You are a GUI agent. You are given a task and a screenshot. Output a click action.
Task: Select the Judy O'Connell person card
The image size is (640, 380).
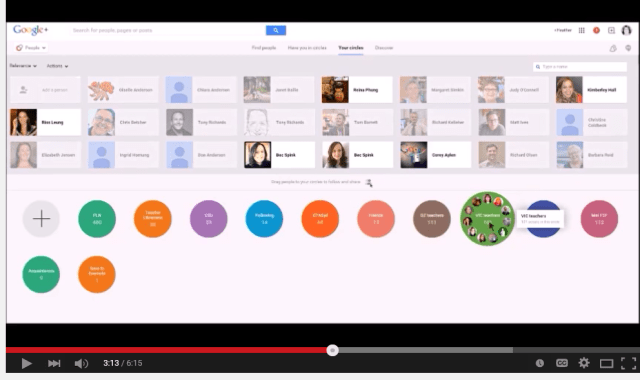513,90
